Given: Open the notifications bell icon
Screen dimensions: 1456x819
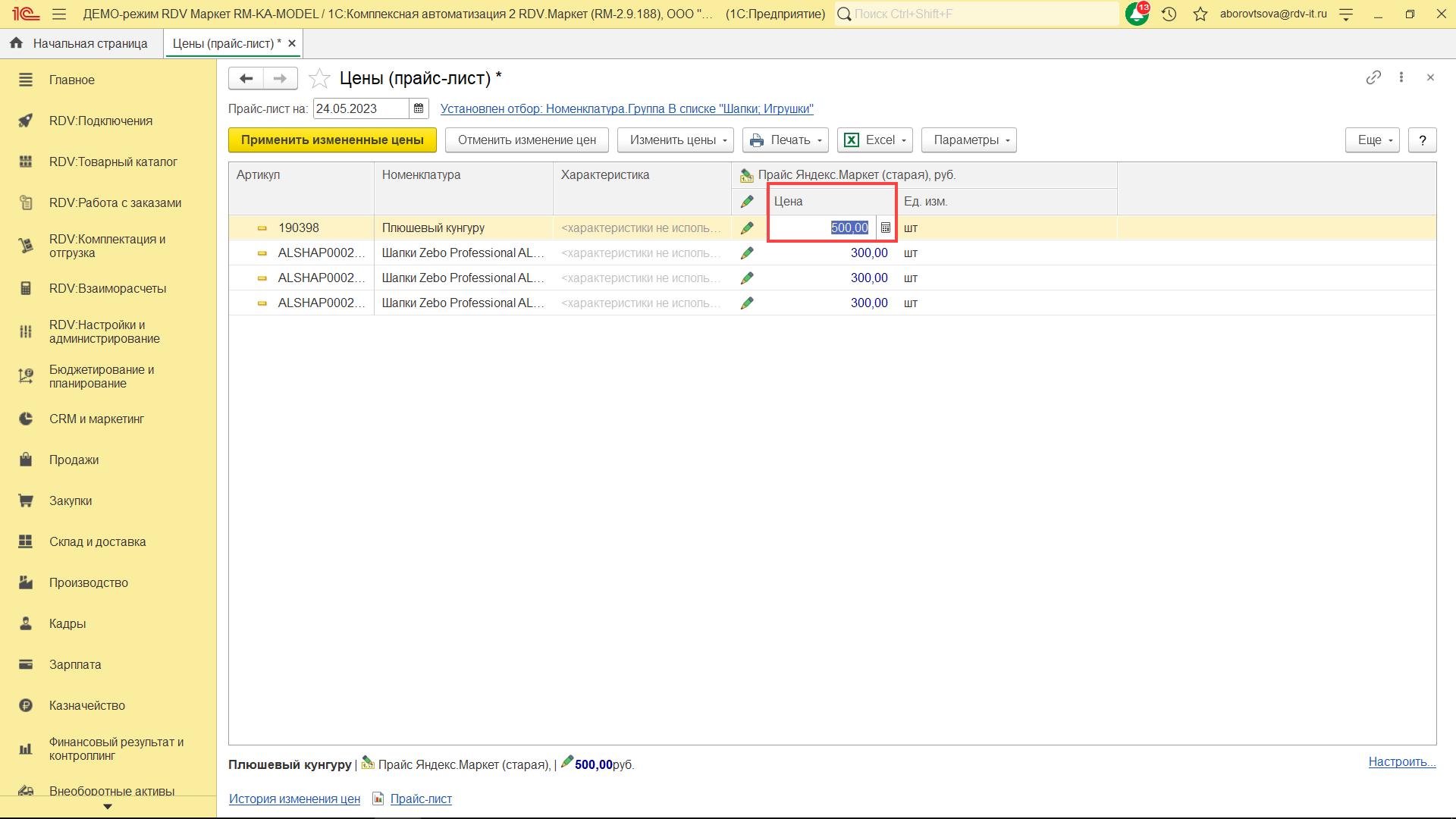Looking at the screenshot, I should 1136,14.
